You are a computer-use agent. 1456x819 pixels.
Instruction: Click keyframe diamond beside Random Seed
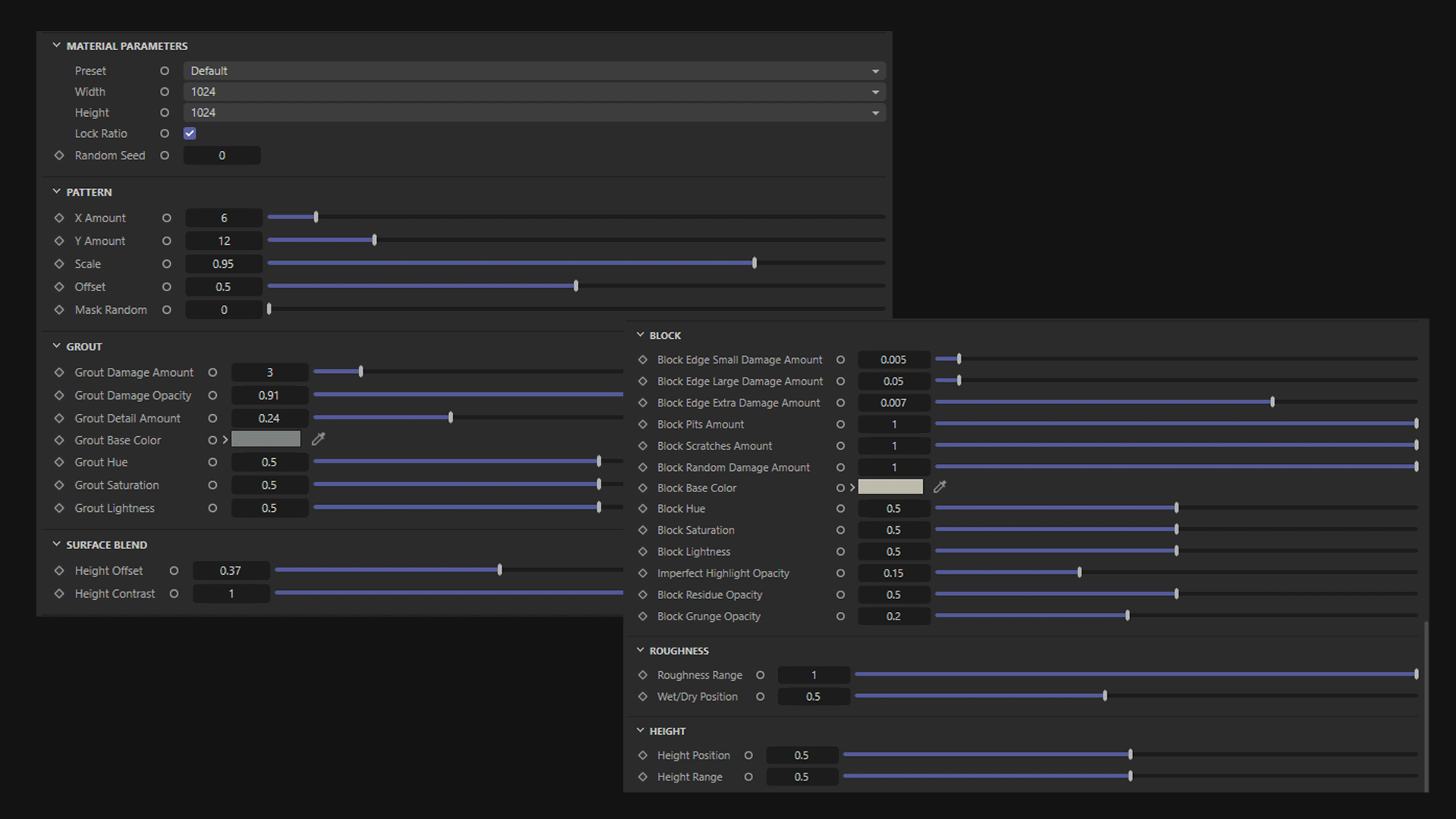pos(59,155)
